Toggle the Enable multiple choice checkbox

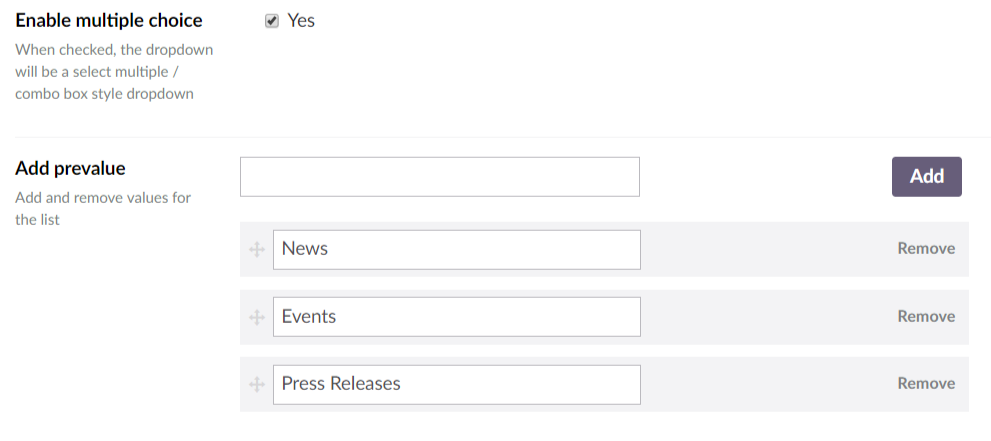pos(272,21)
